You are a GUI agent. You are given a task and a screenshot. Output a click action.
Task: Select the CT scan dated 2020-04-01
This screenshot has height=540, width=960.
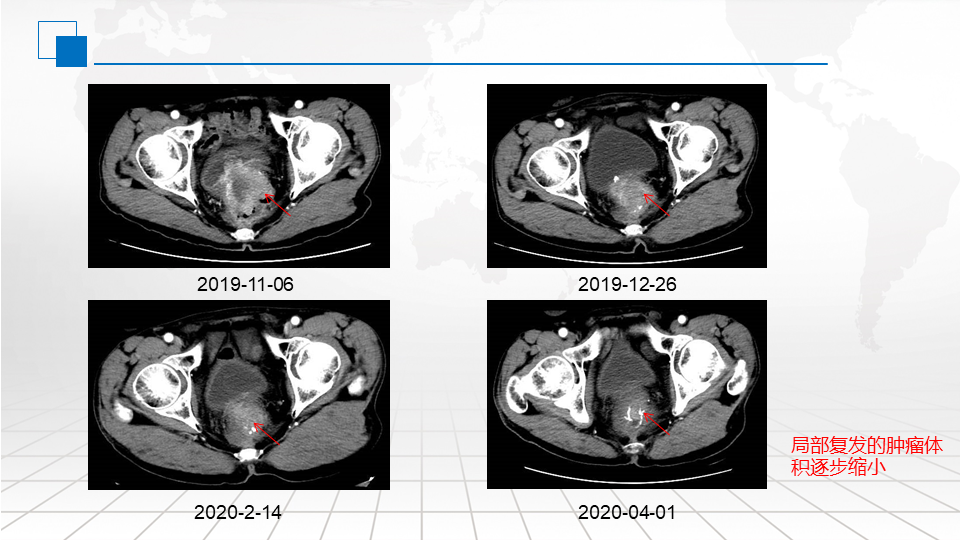point(626,394)
